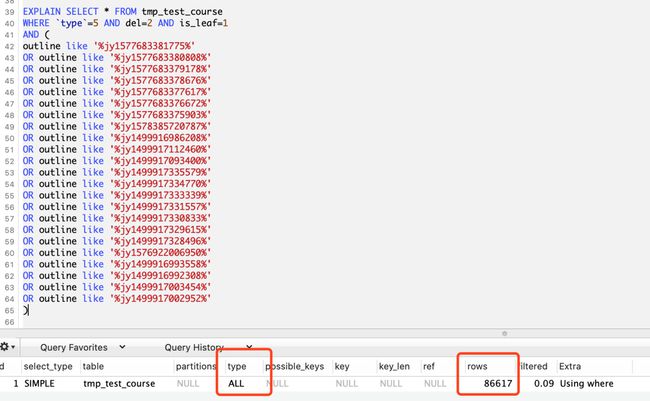Place cursor on the WHERE clause line 40
Screen dimensions: 650x401
(x=125, y=23)
